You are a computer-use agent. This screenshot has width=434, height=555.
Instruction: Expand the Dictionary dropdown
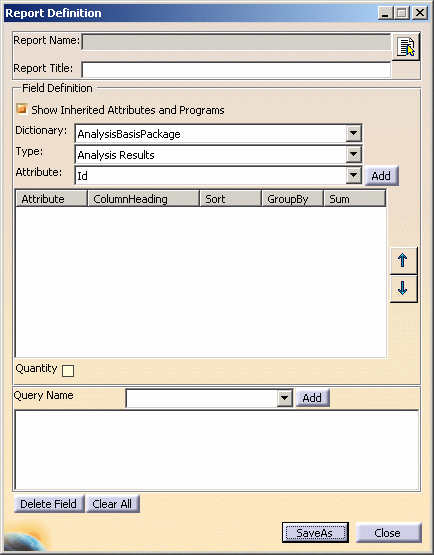pos(353,134)
